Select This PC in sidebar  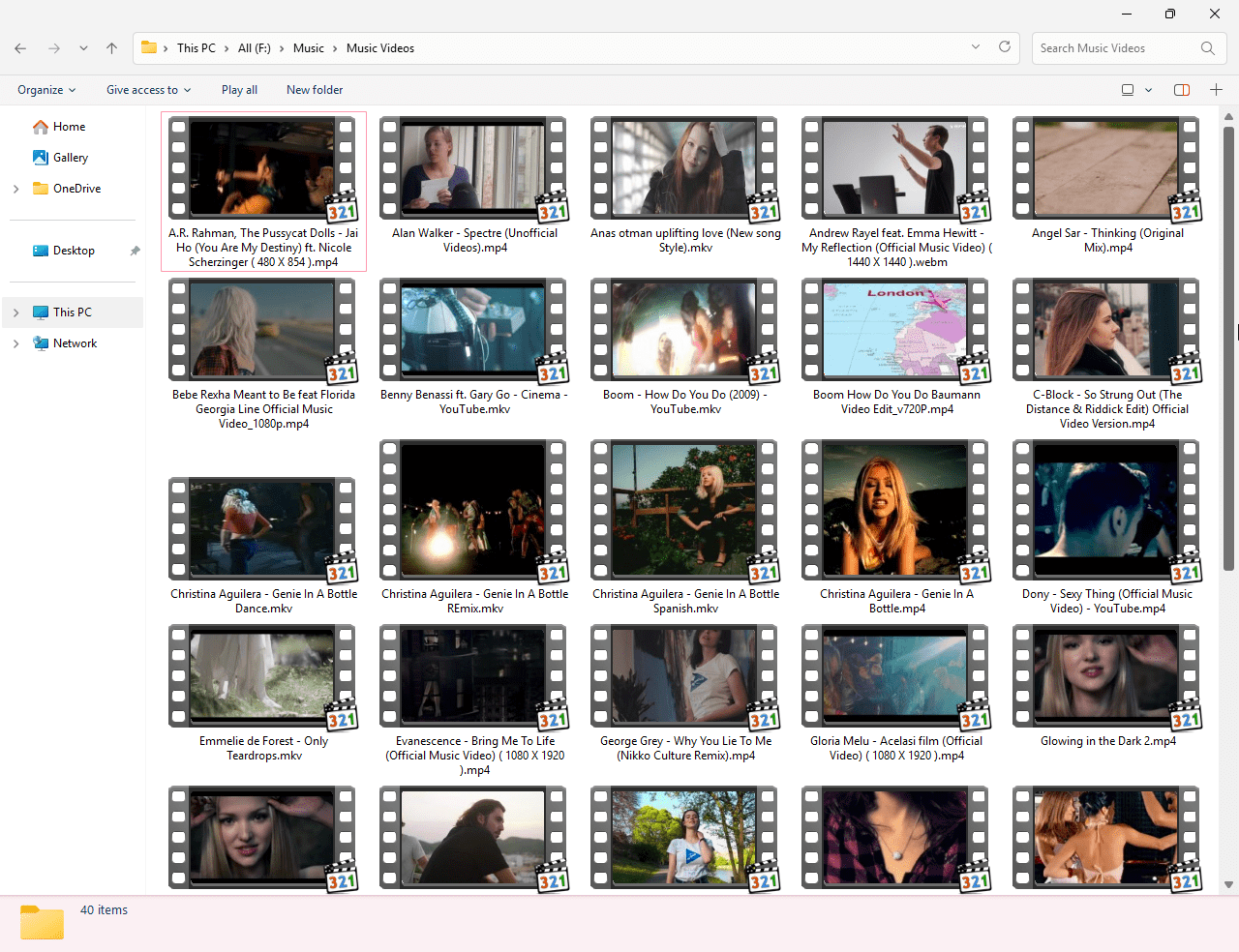pyautogui.click(x=73, y=312)
